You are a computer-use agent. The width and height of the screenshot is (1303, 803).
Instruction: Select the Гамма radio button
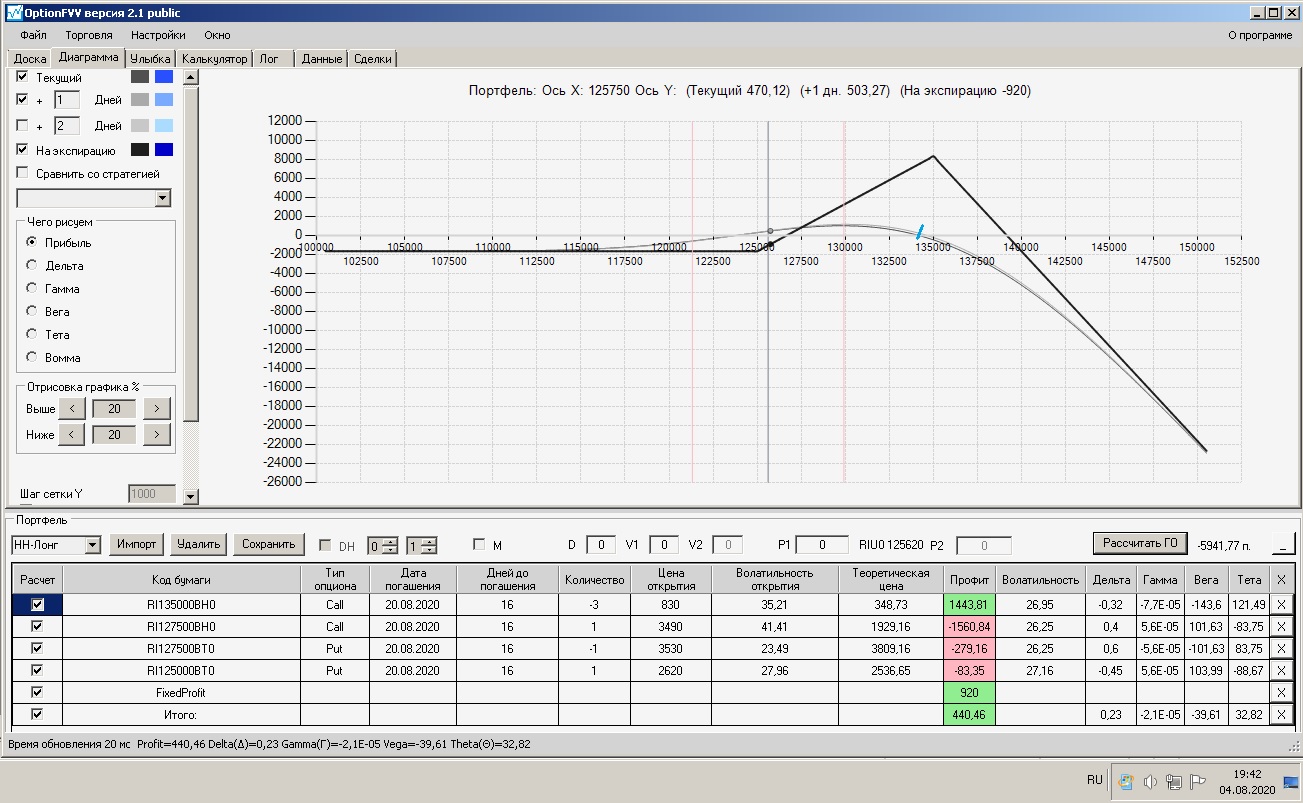click(x=32, y=288)
